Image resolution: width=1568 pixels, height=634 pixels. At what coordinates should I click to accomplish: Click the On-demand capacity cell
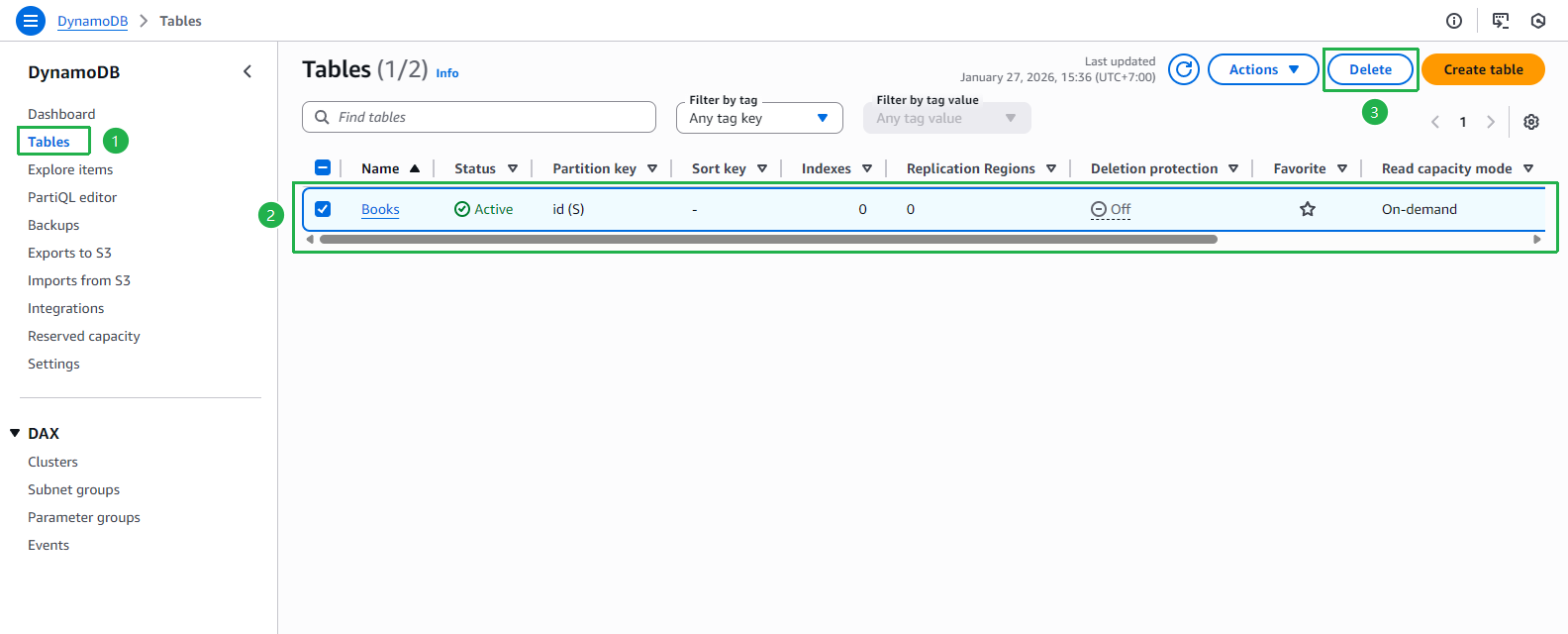click(x=1420, y=209)
